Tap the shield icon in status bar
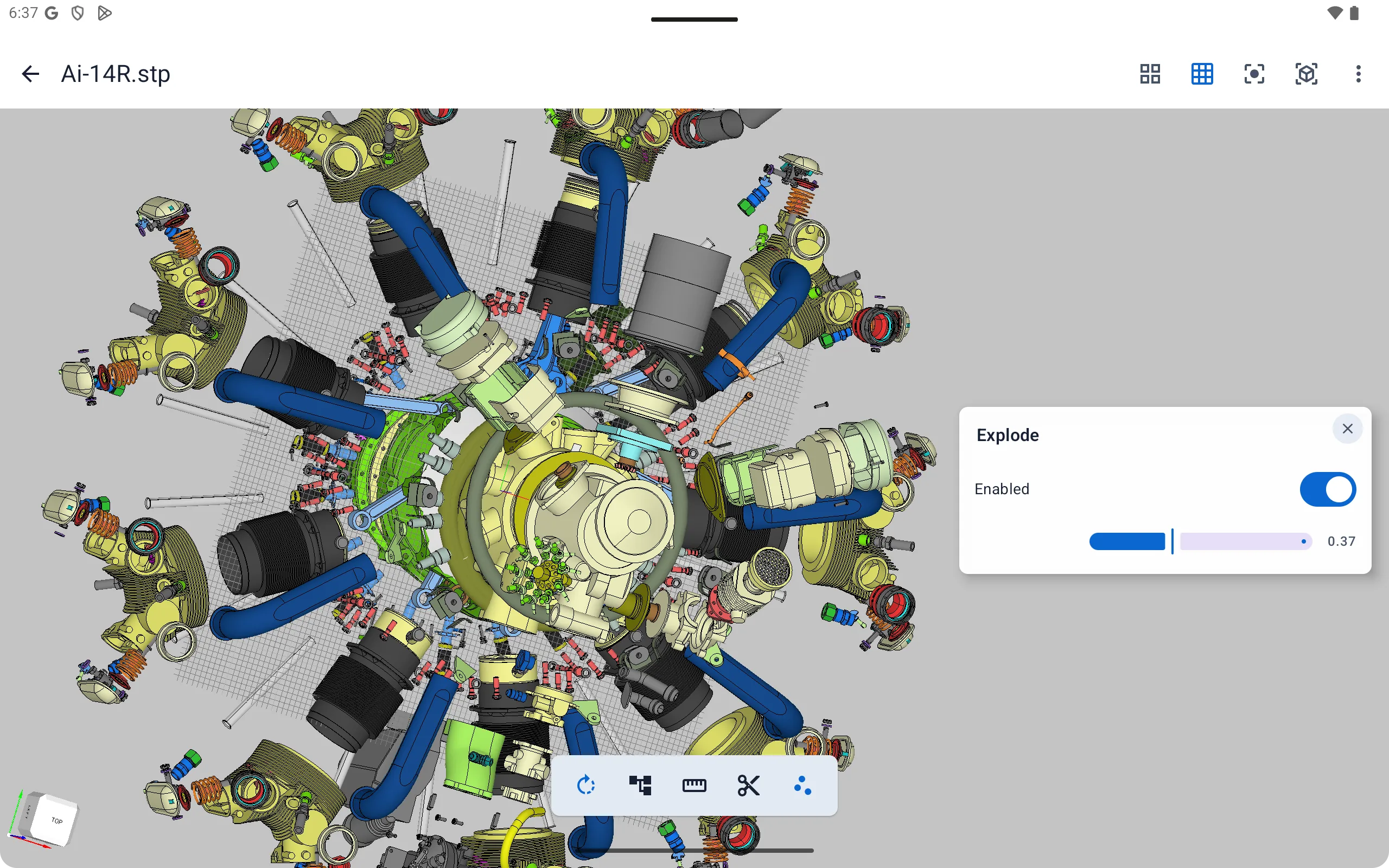The height and width of the screenshot is (868, 1389). tap(78, 13)
